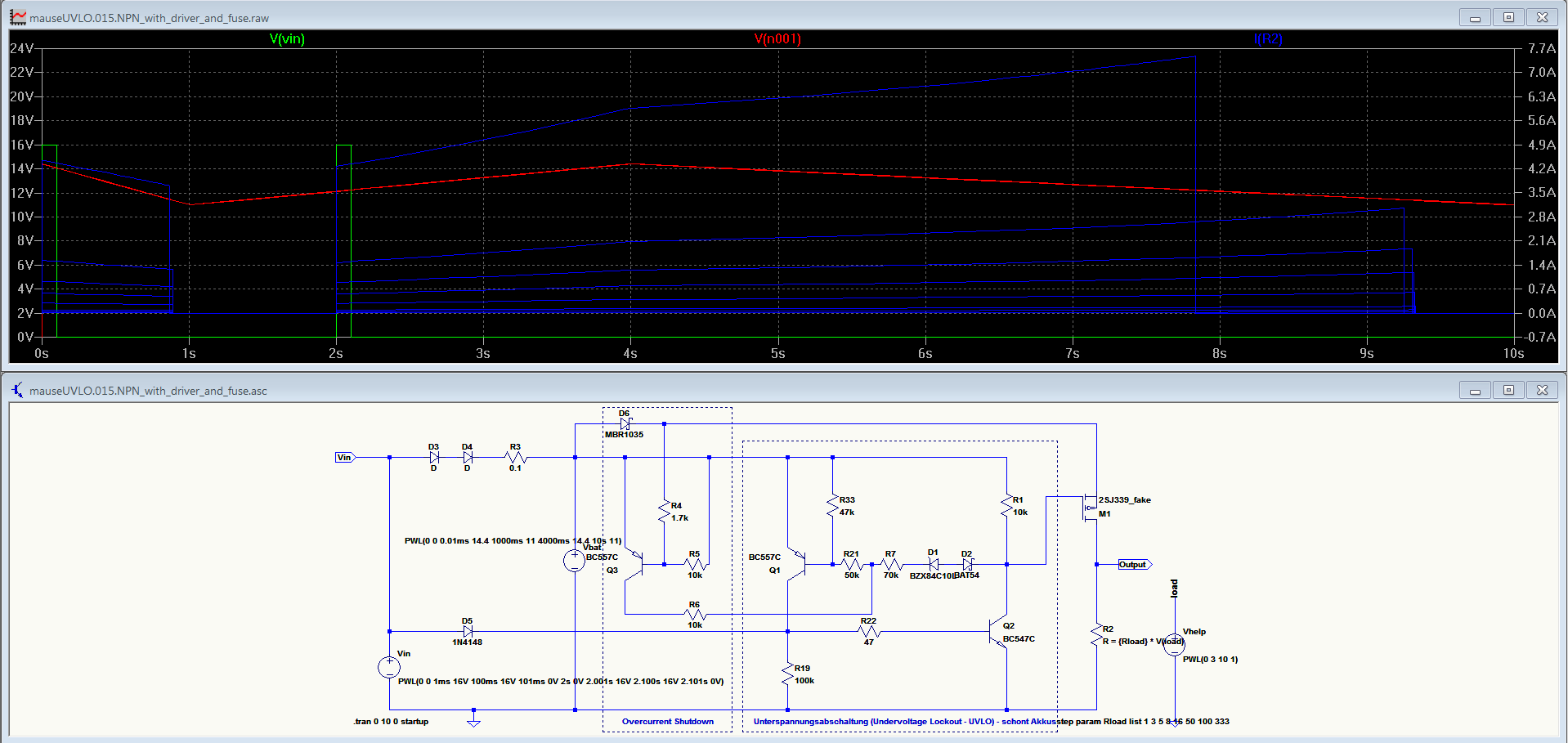Select resistor R33 47k symbol

(x=833, y=506)
